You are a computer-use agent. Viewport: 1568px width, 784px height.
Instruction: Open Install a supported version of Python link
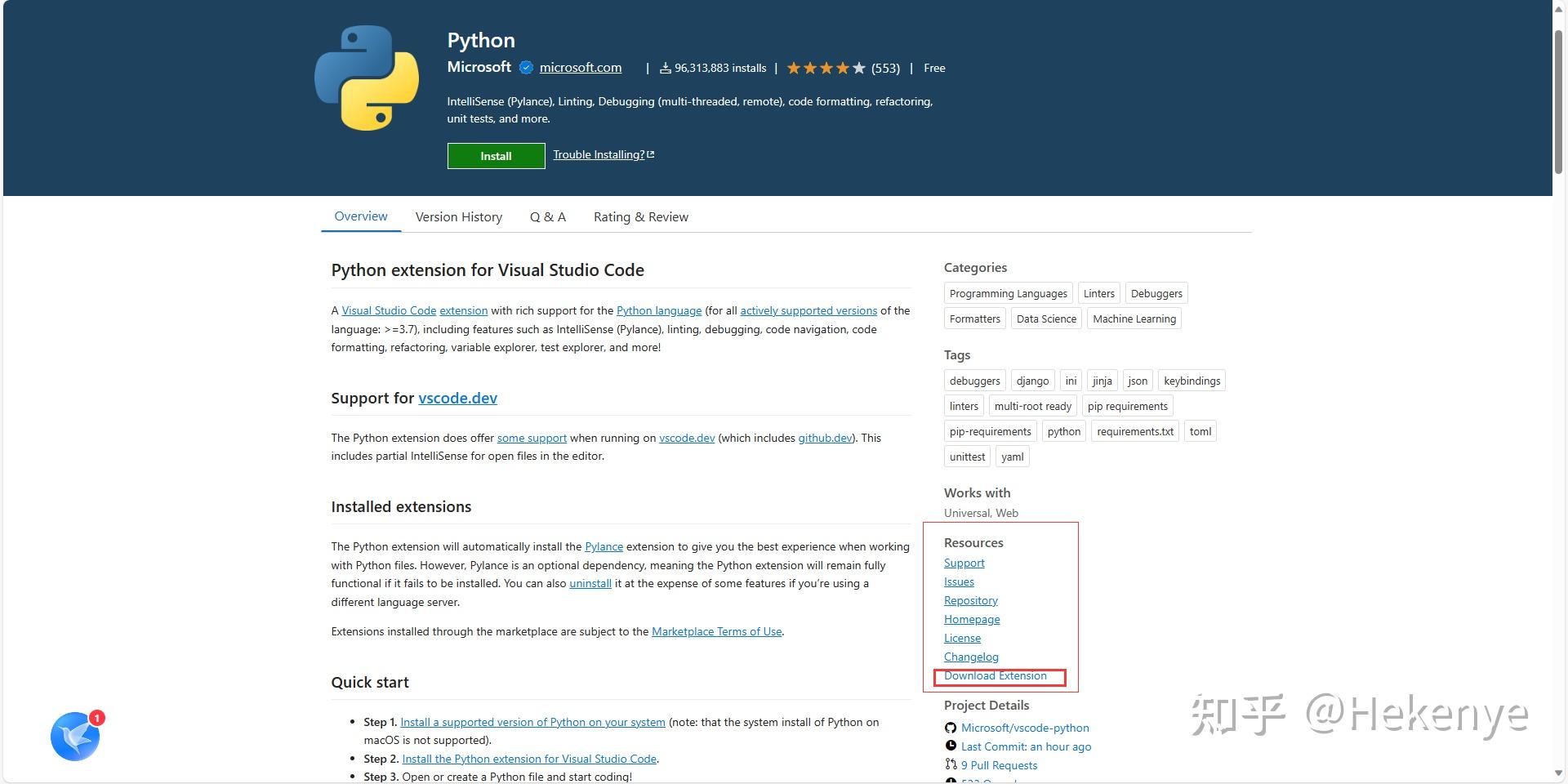(532, 722)
